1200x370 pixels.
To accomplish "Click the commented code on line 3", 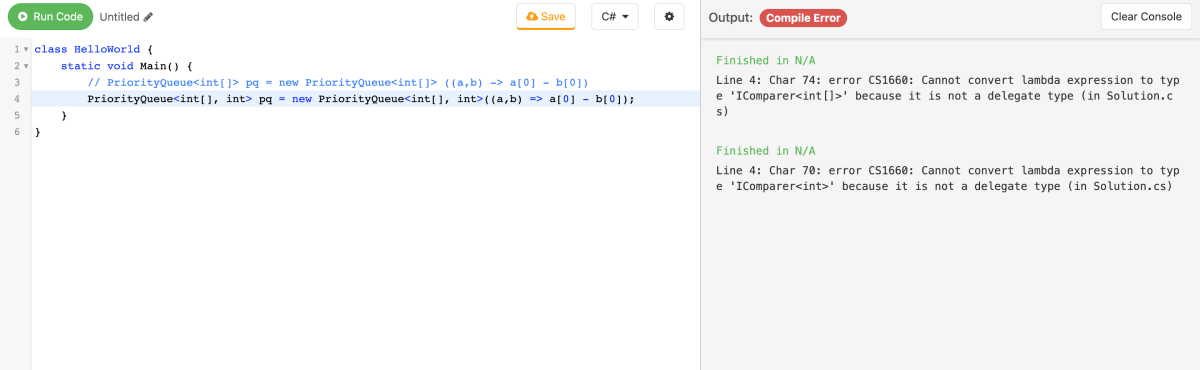I will (338, 82).
